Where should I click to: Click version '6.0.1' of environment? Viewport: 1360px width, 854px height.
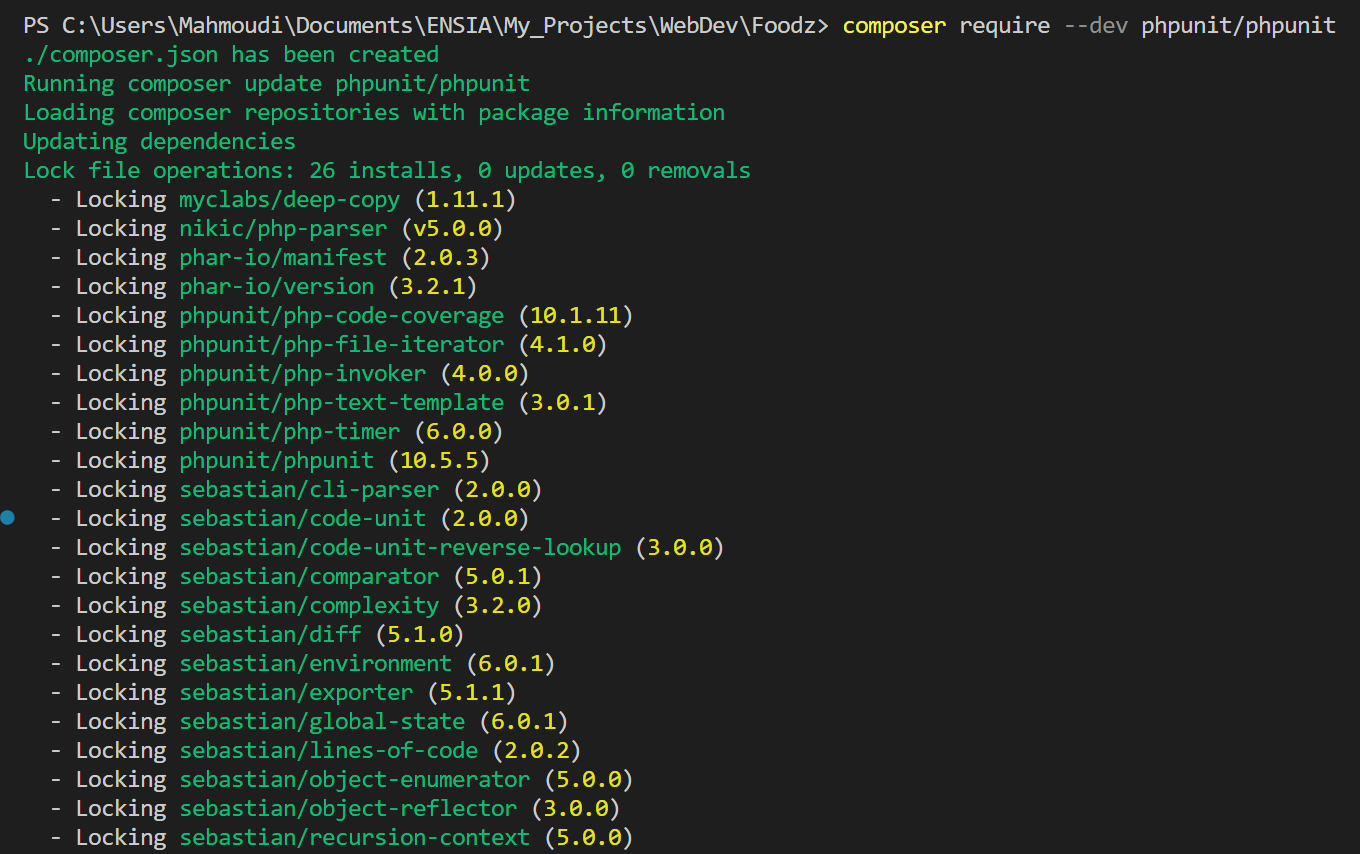click(510, 663)
